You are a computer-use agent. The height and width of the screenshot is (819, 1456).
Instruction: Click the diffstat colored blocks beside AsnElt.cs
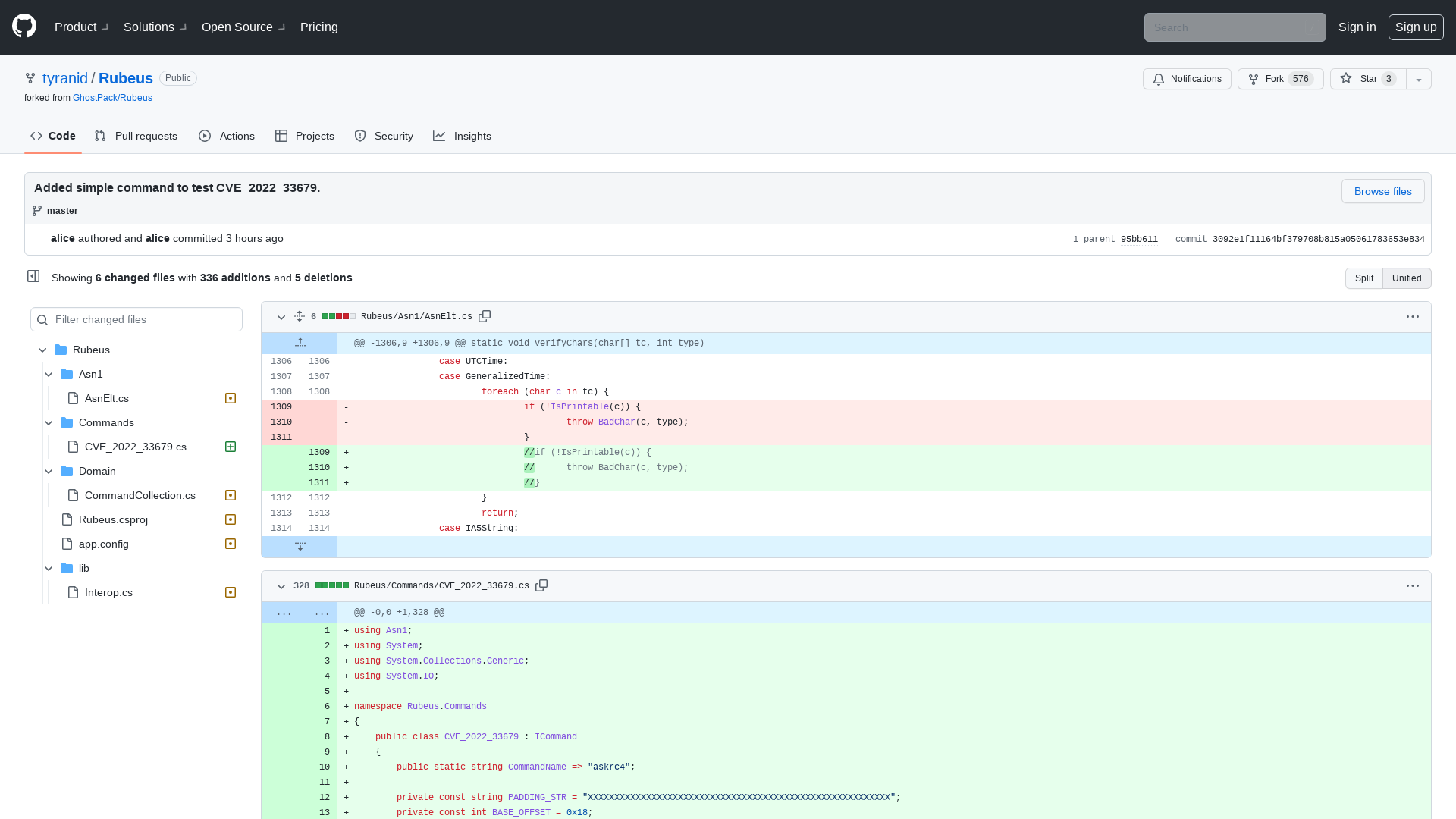pos(340,316)
